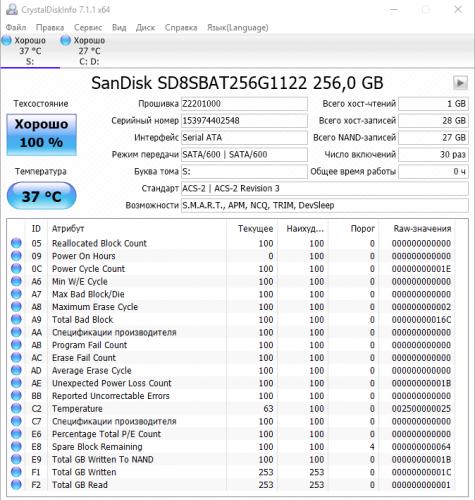Click the total NAND writes value 27 GB

pyautogui.click(x=433, y=138)
